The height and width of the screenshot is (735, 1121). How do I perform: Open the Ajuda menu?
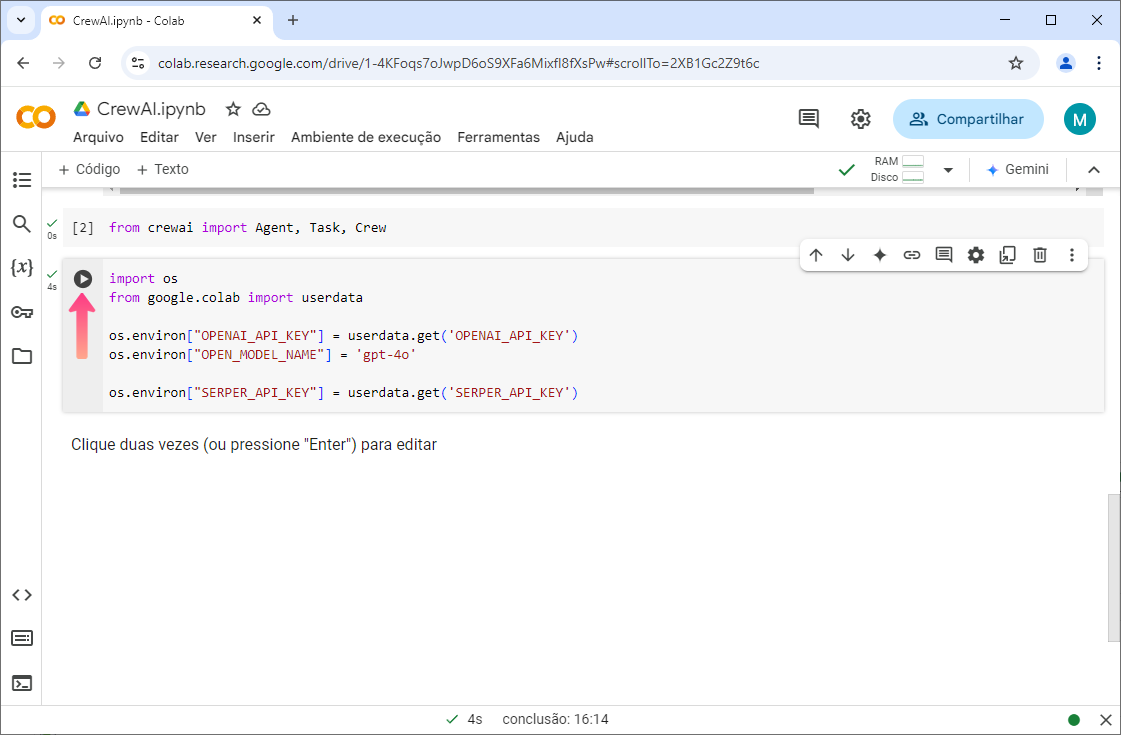coord(575,137)
